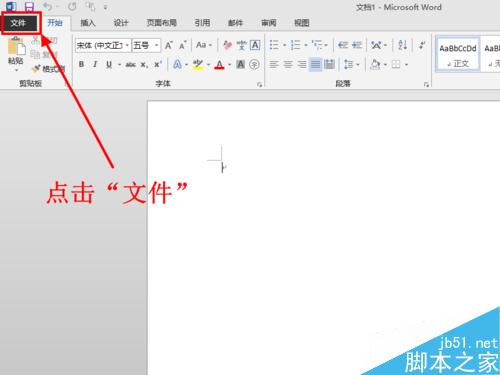Click the Justify alignment icon
The height and width of the screenshot is (375, 500).
coord(315,64)
